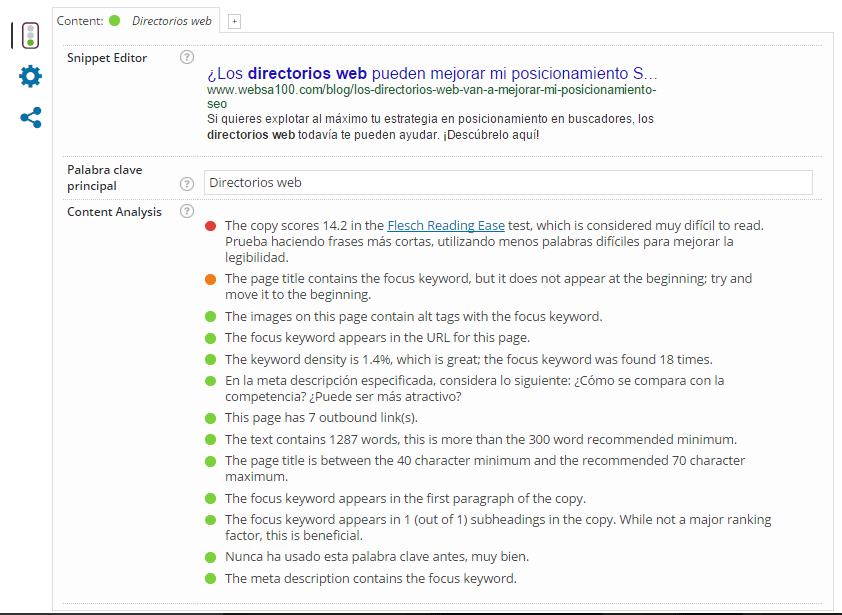Open the gear advanced settings tab
Viewport: 842px width, 615px height.
31,76
